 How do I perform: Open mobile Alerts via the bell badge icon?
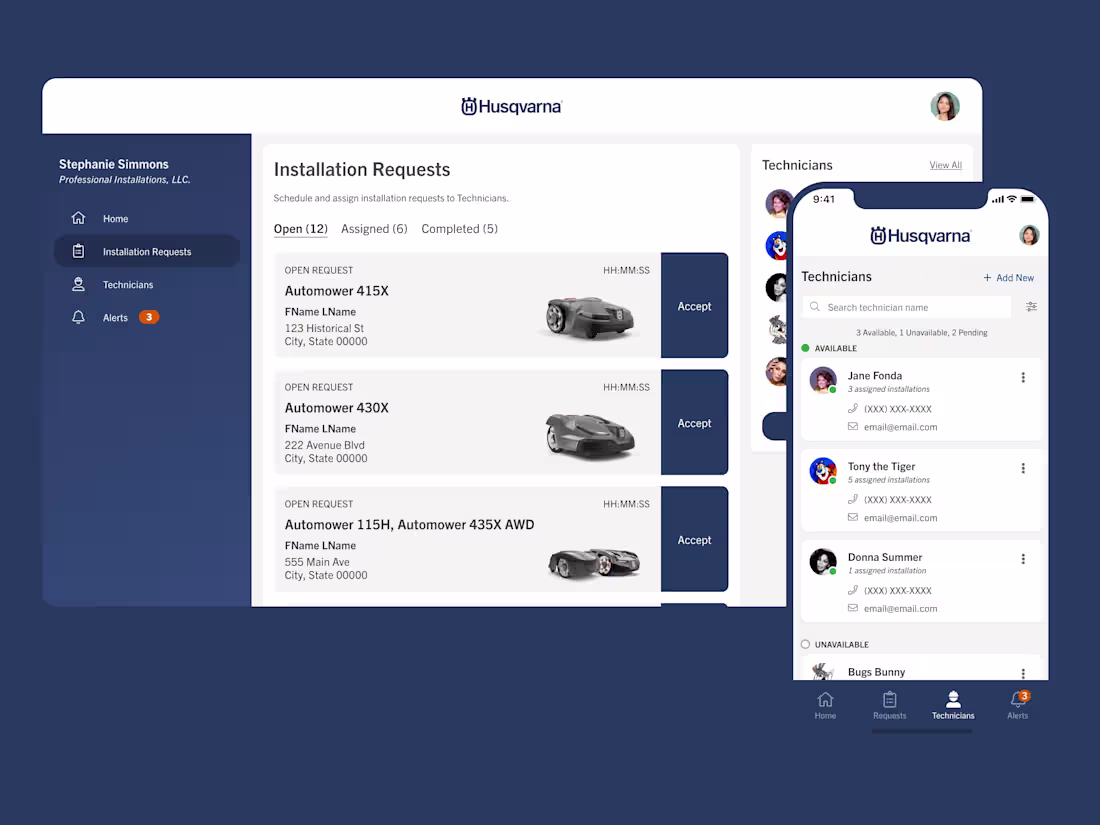pyautogui.click(x=1017, y=700)
